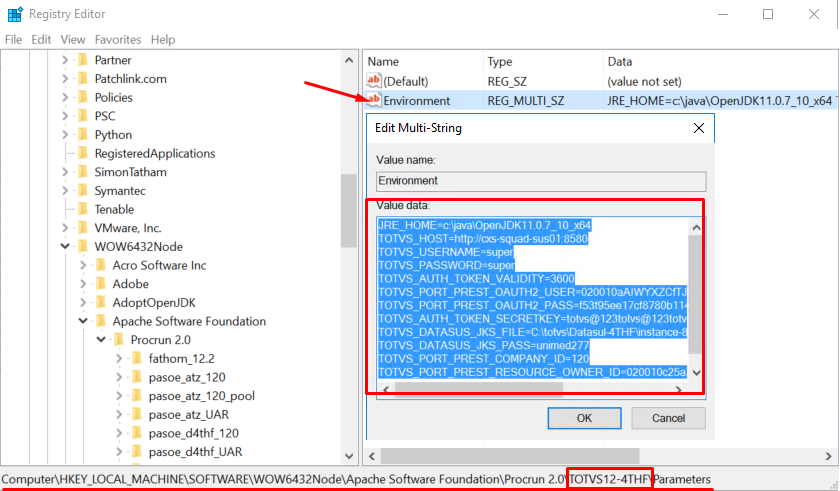Select the SimonTatham tree item

click(x=131, y=172)
